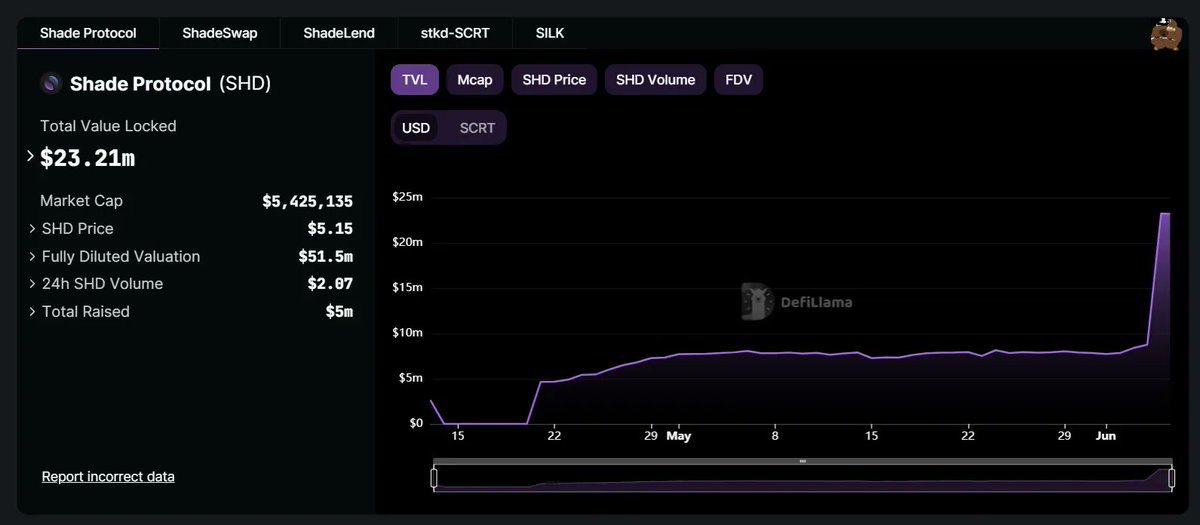Expand the Total Raised row
Screen dimensions: 1200x525
coord(33,312)
